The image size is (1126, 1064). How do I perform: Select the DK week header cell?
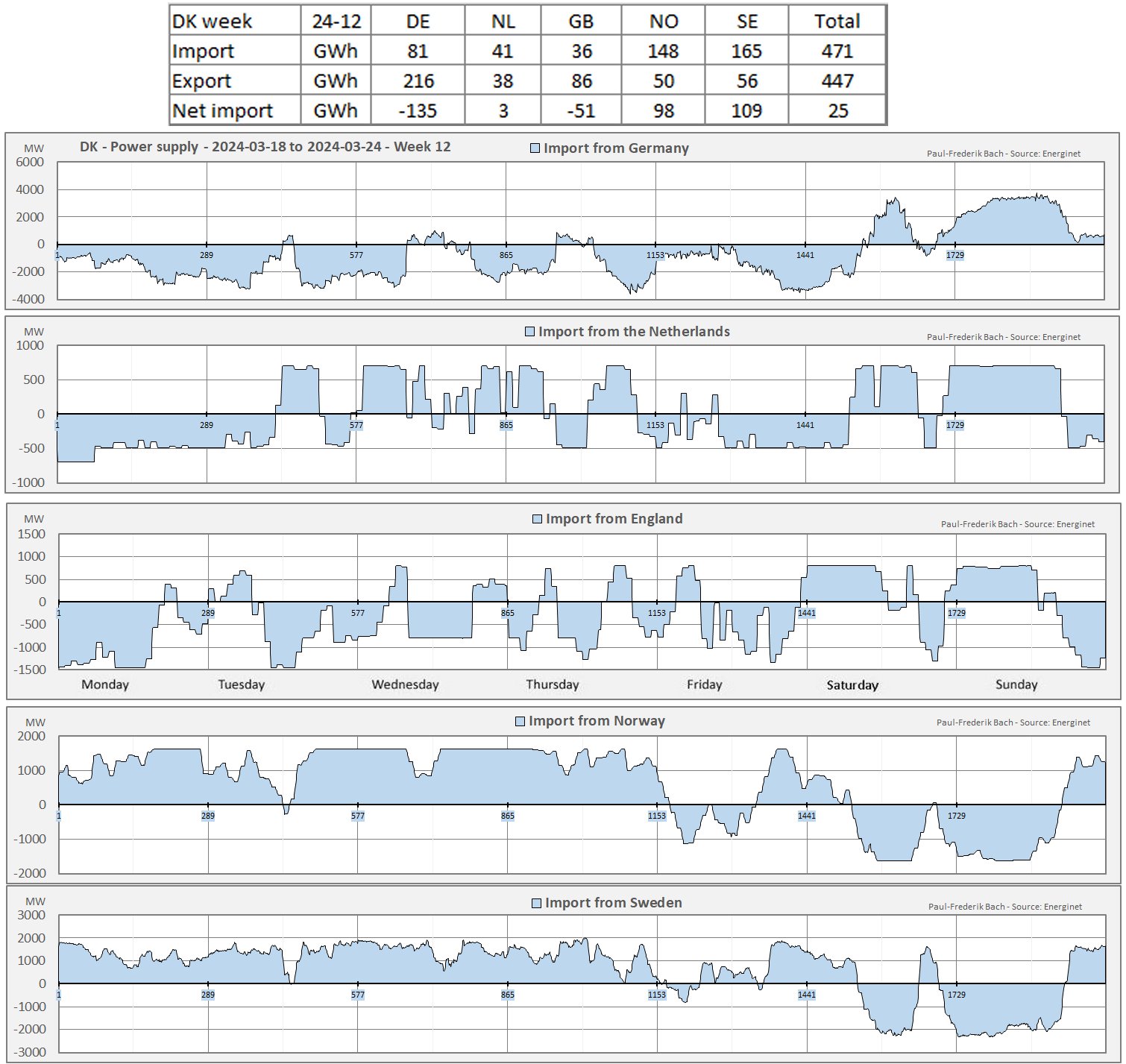click(x=213, y=21)
